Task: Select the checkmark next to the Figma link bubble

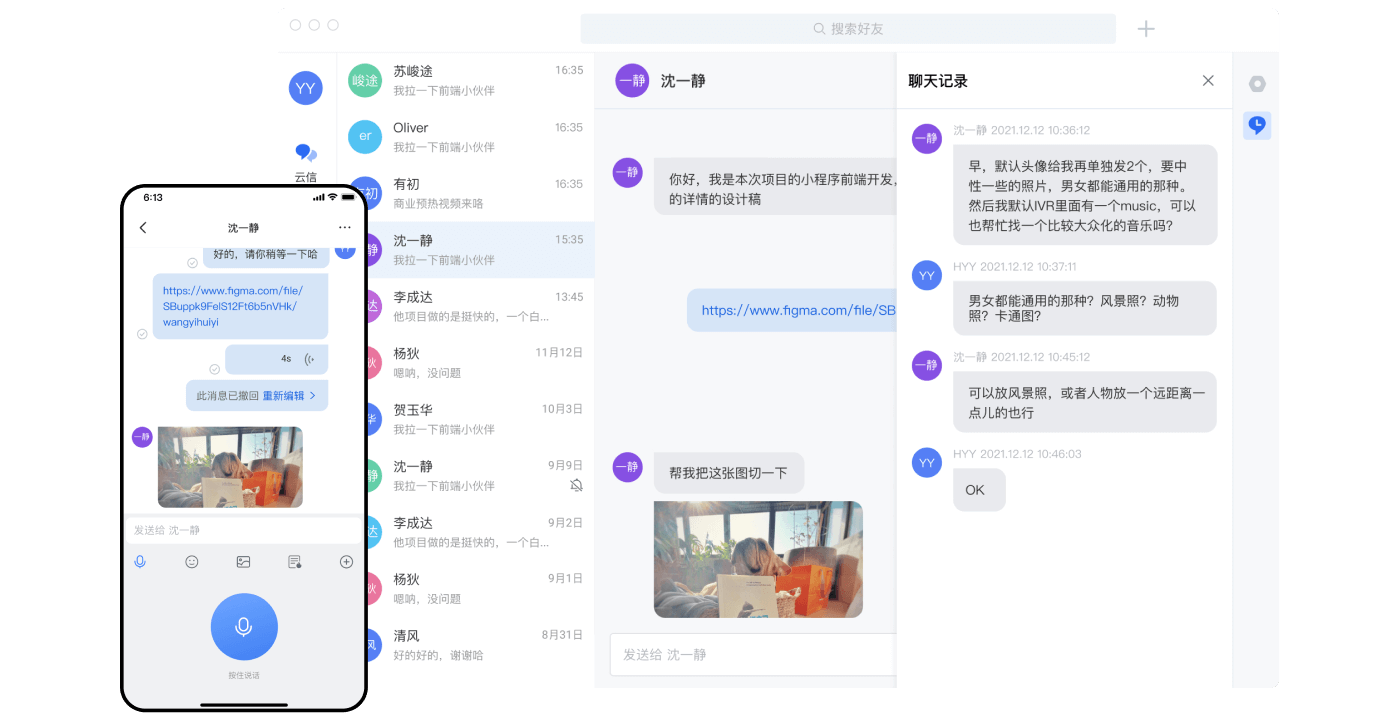Action: click(x=141, y=335)
